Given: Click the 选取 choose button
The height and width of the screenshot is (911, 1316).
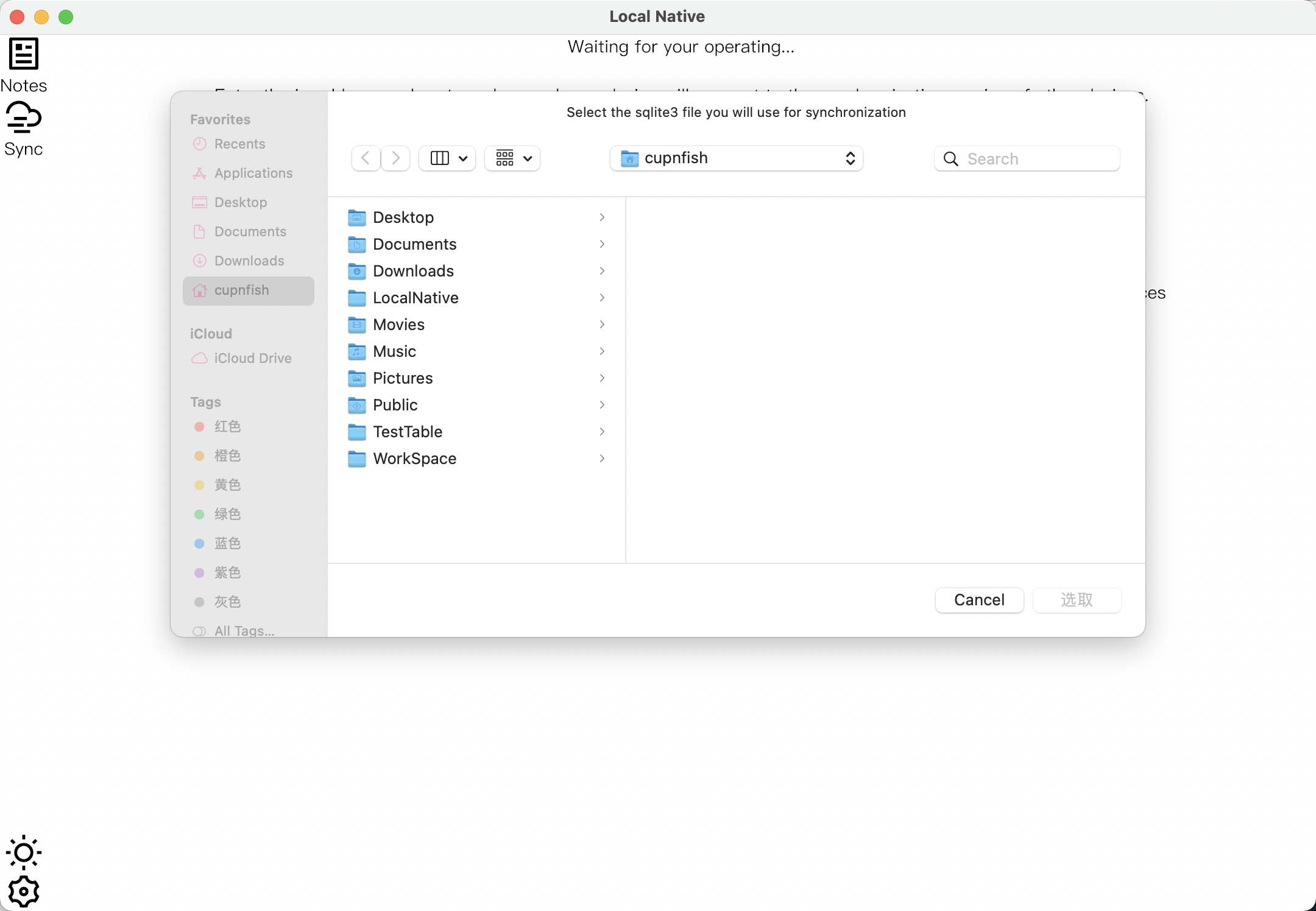Looking at the screenshot, I should (1077, 600).
